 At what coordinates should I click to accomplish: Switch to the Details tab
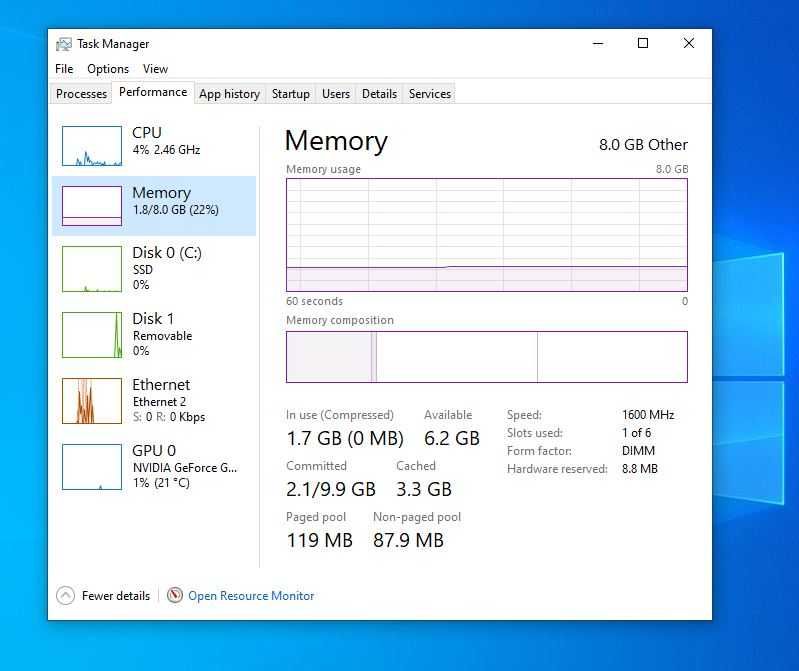pyautogui.click(x=379, y=94)
